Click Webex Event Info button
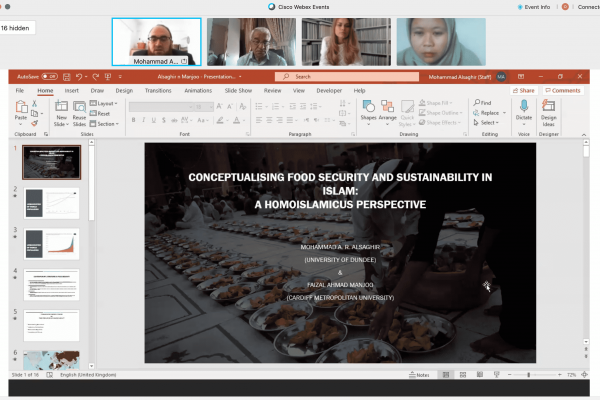The image size is (600, 400). (534, 7)
